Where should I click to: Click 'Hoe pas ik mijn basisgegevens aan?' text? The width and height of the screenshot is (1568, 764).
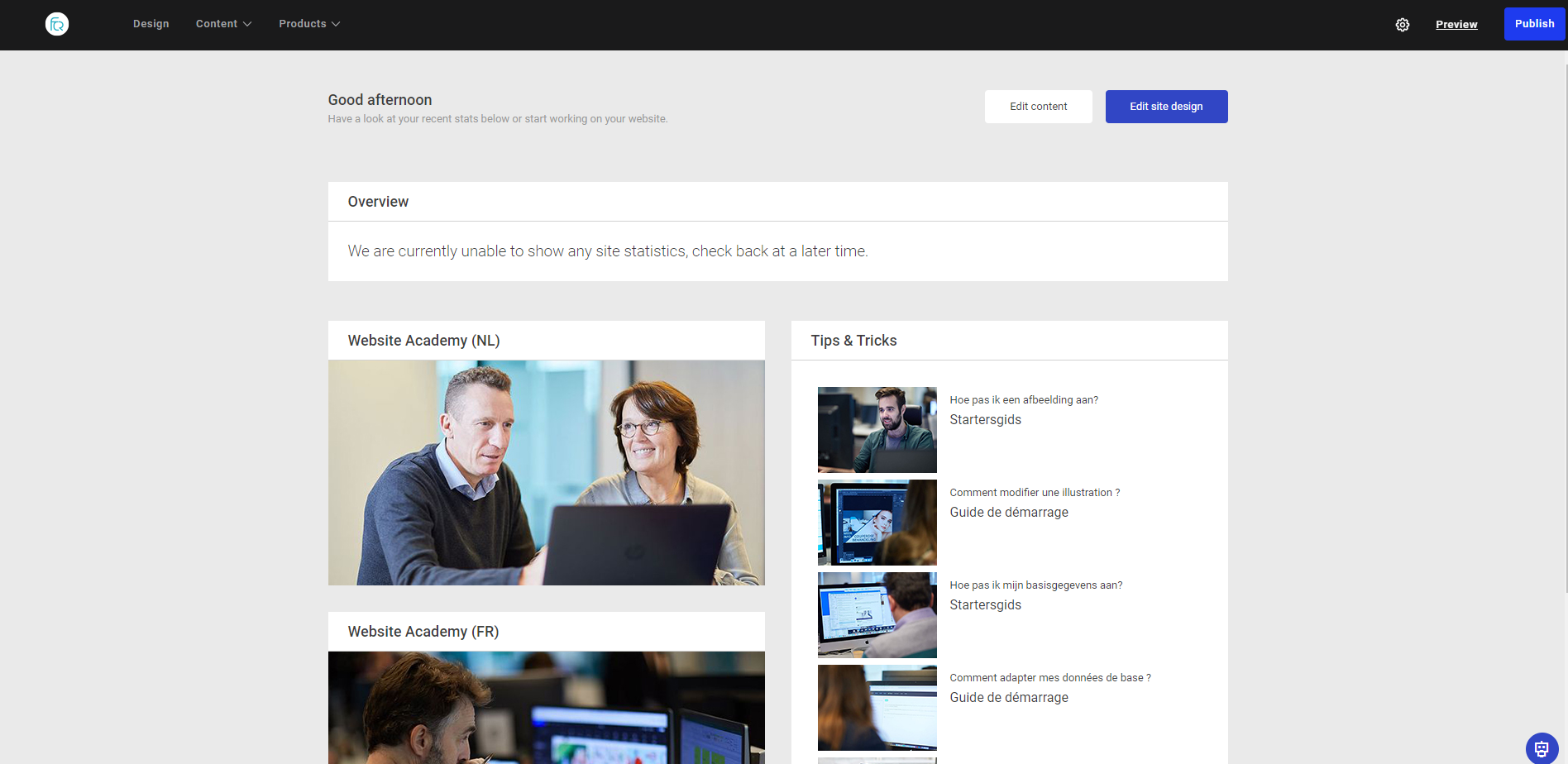(x=1036, y=585)
